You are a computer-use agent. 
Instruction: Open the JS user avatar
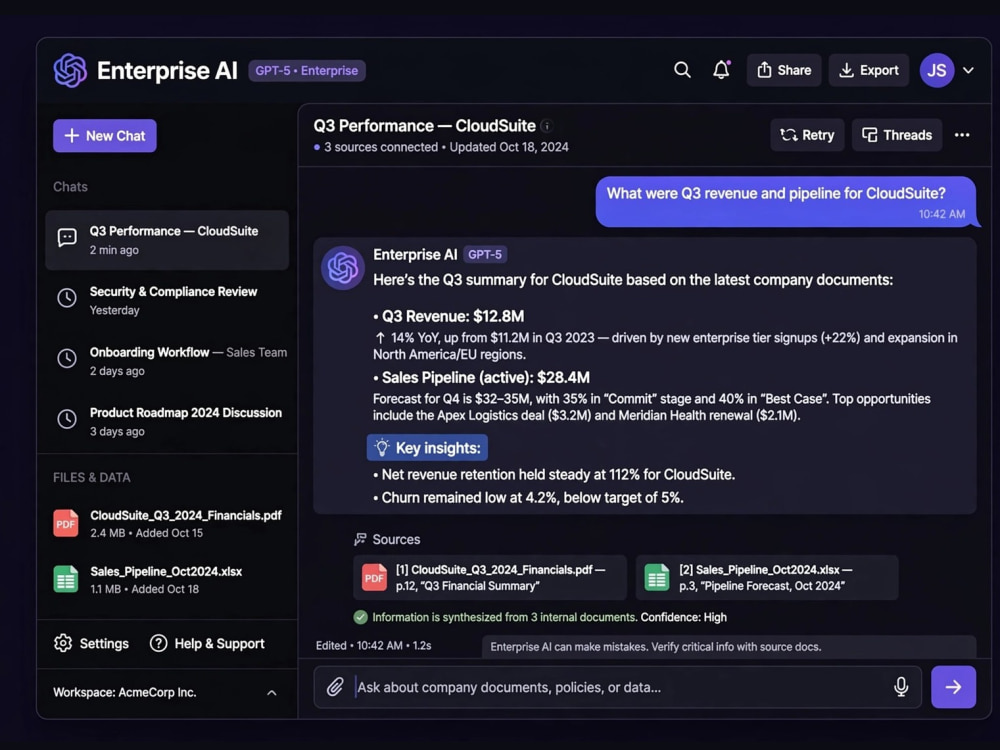pyautogui.click(x=937, y=70)
